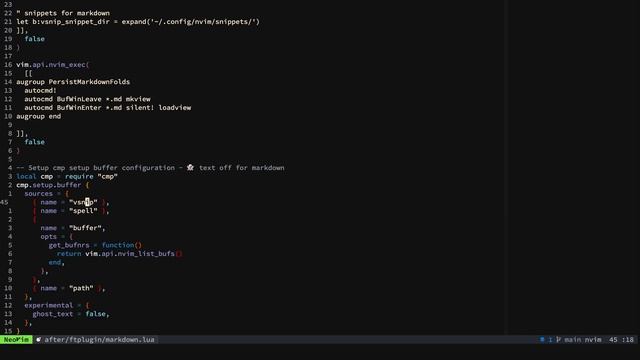640x360 pixels.
Task: Click the 'local cmp = require "cmp"' line
Action: pyautogui.click(x=67, y=176)
